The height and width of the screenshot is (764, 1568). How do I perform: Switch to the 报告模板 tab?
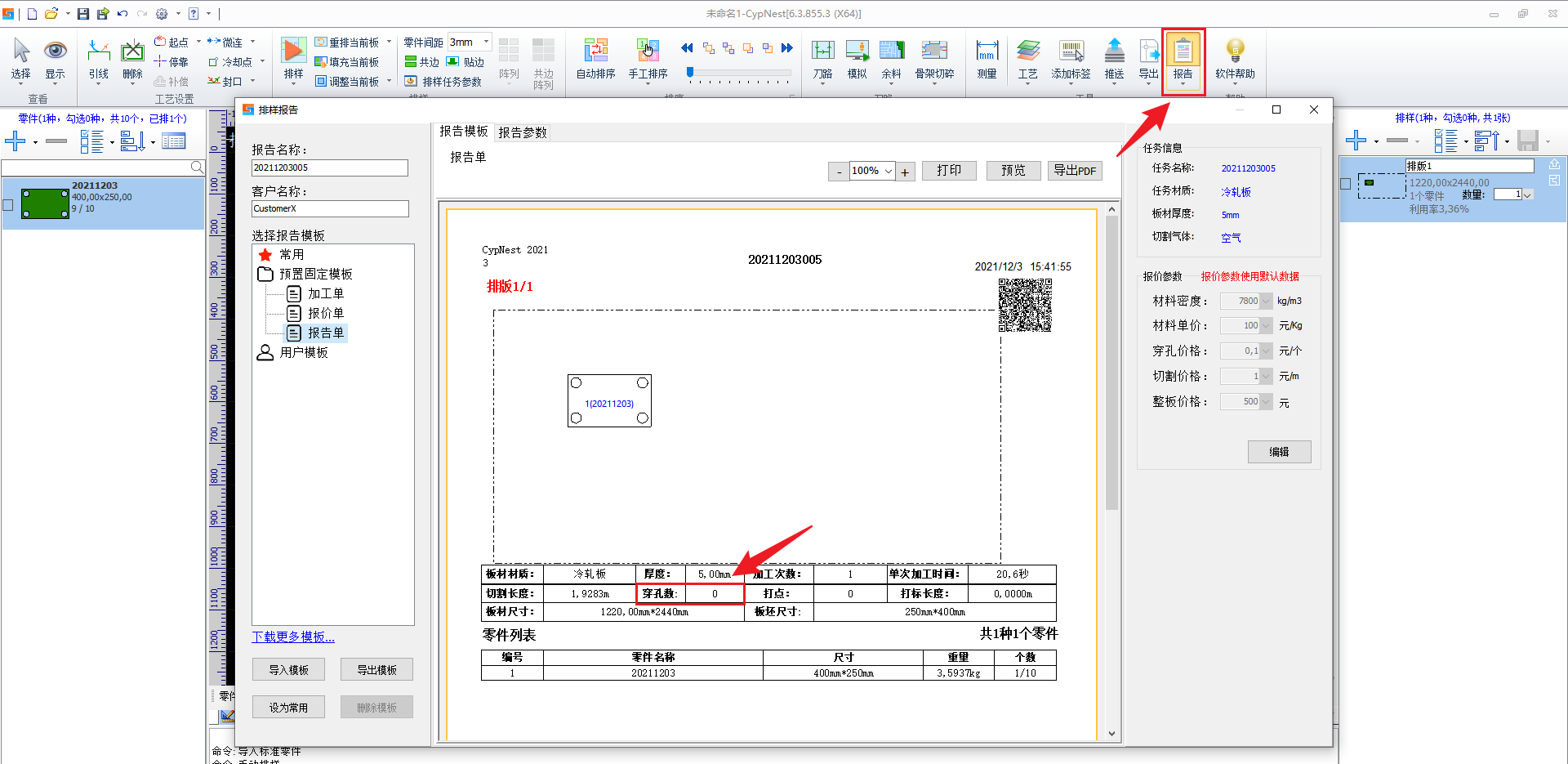464,132
